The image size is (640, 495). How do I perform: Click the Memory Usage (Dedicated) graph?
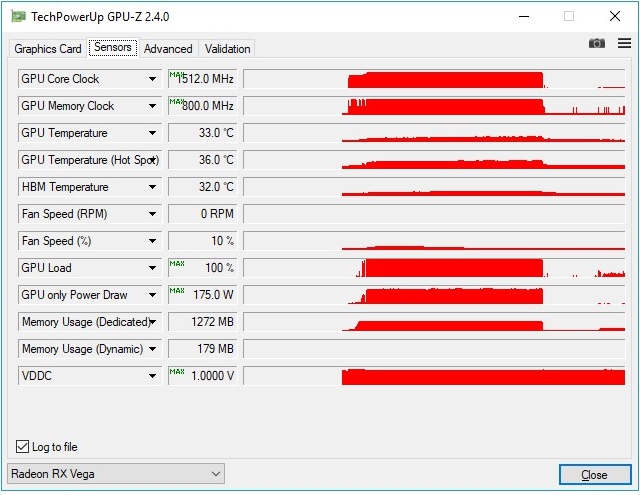(x=434, y=322)
